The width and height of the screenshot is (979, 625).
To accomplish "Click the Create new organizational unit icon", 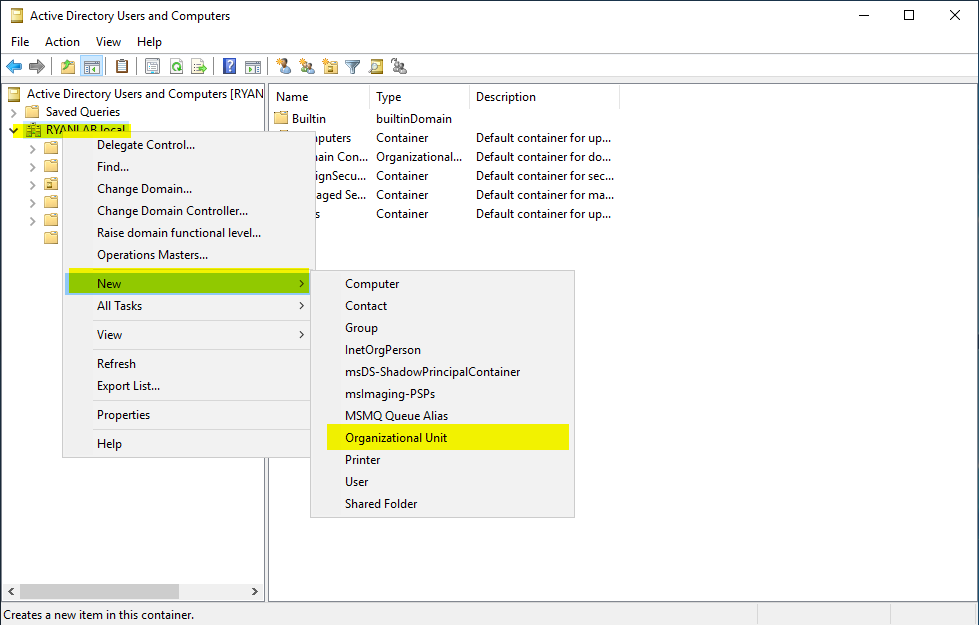I will click(x=328, y=66).
